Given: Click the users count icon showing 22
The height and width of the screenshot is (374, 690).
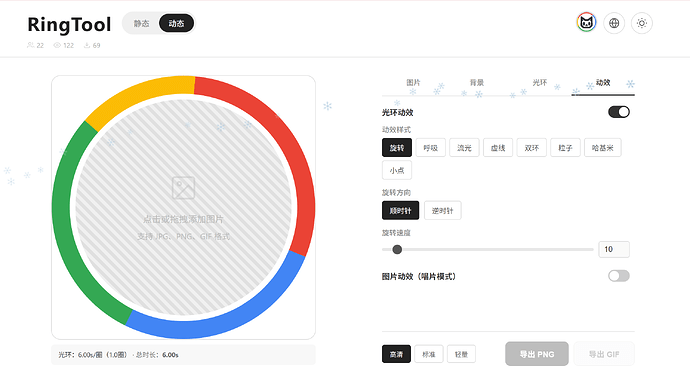Looking at the screenshot, I should tap(30, 45).
